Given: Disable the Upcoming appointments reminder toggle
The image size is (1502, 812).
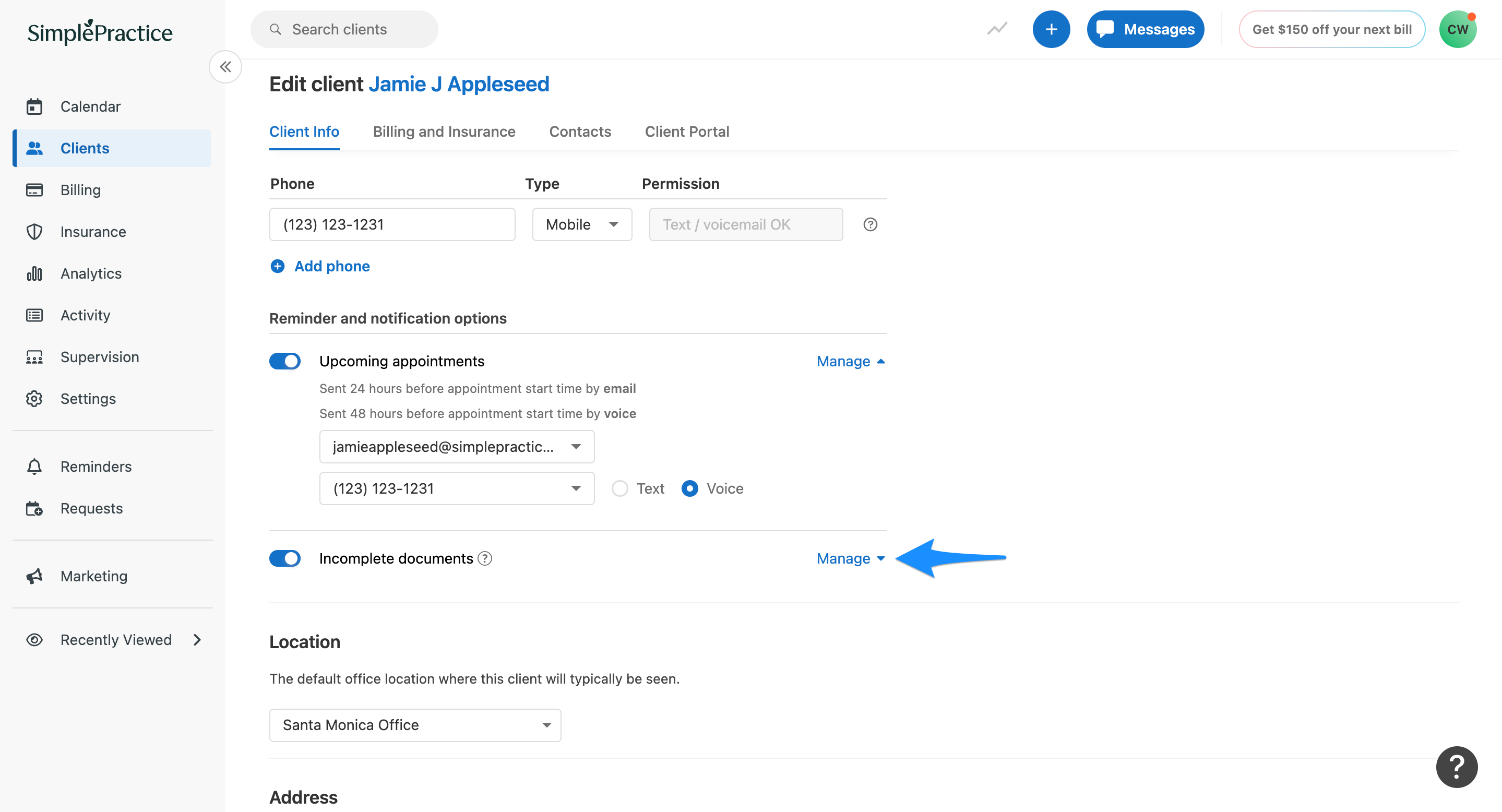Looking at the screenshot, I should pos(285,361).
